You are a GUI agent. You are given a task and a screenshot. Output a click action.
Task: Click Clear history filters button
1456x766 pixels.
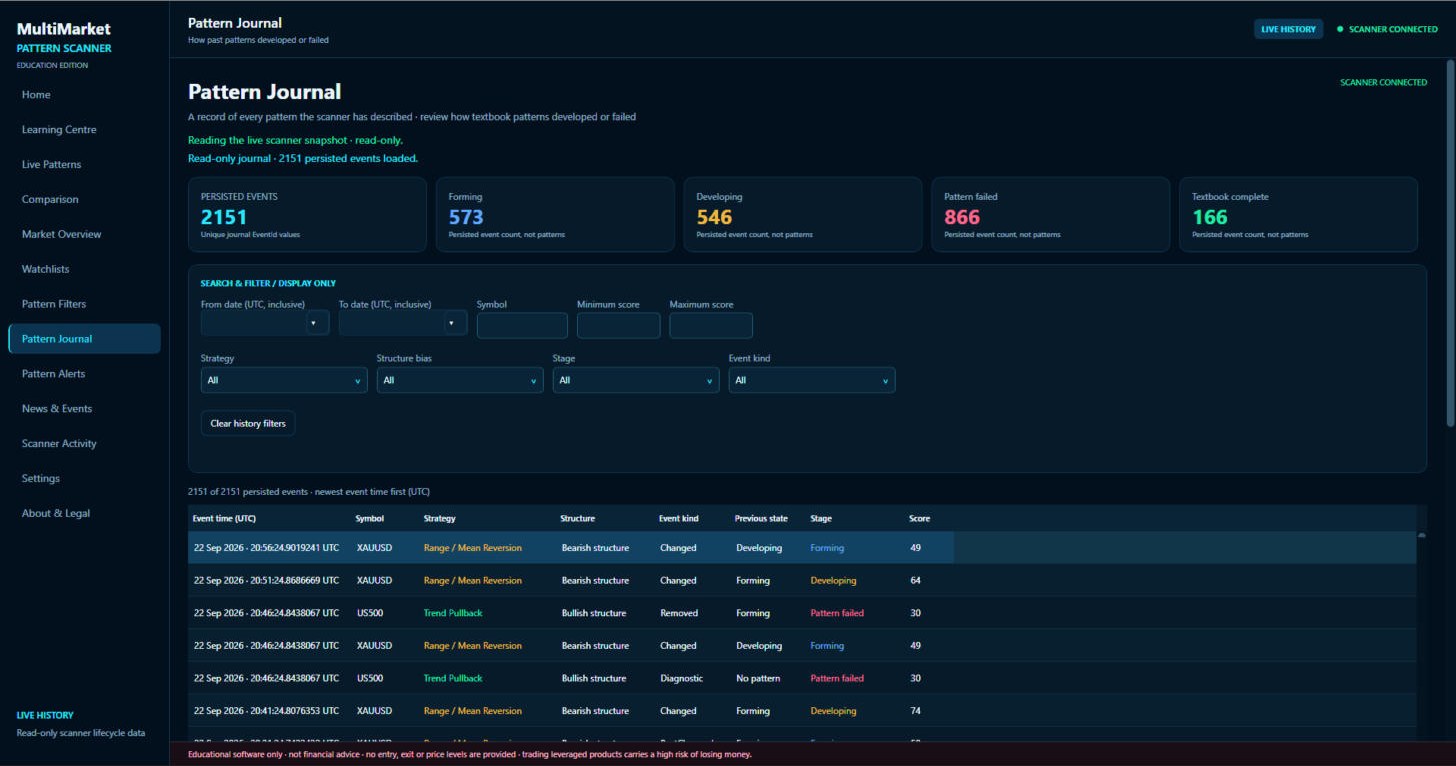[248, 423]
